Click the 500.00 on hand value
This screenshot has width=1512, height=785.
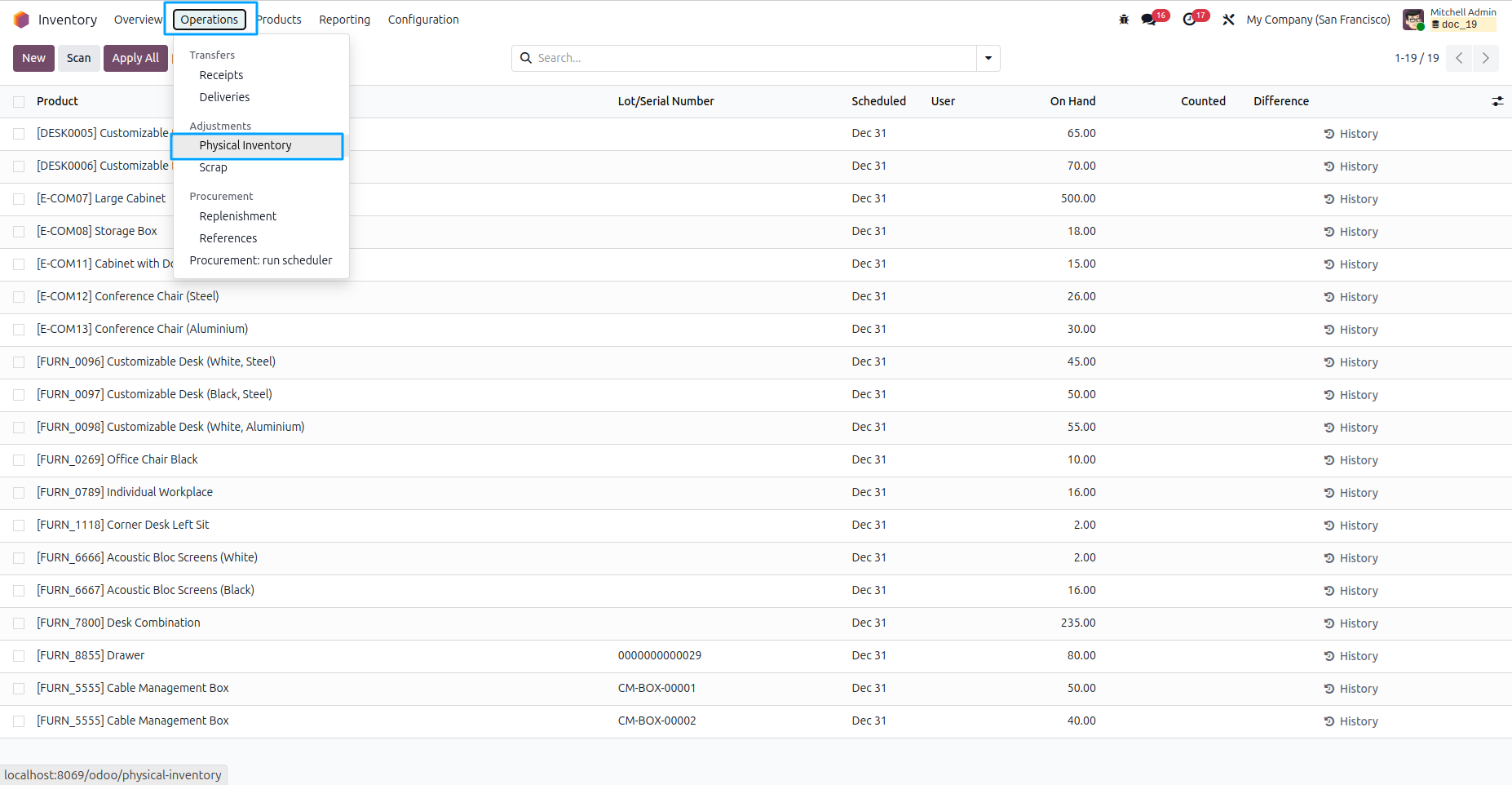[x=1078, y=198]
